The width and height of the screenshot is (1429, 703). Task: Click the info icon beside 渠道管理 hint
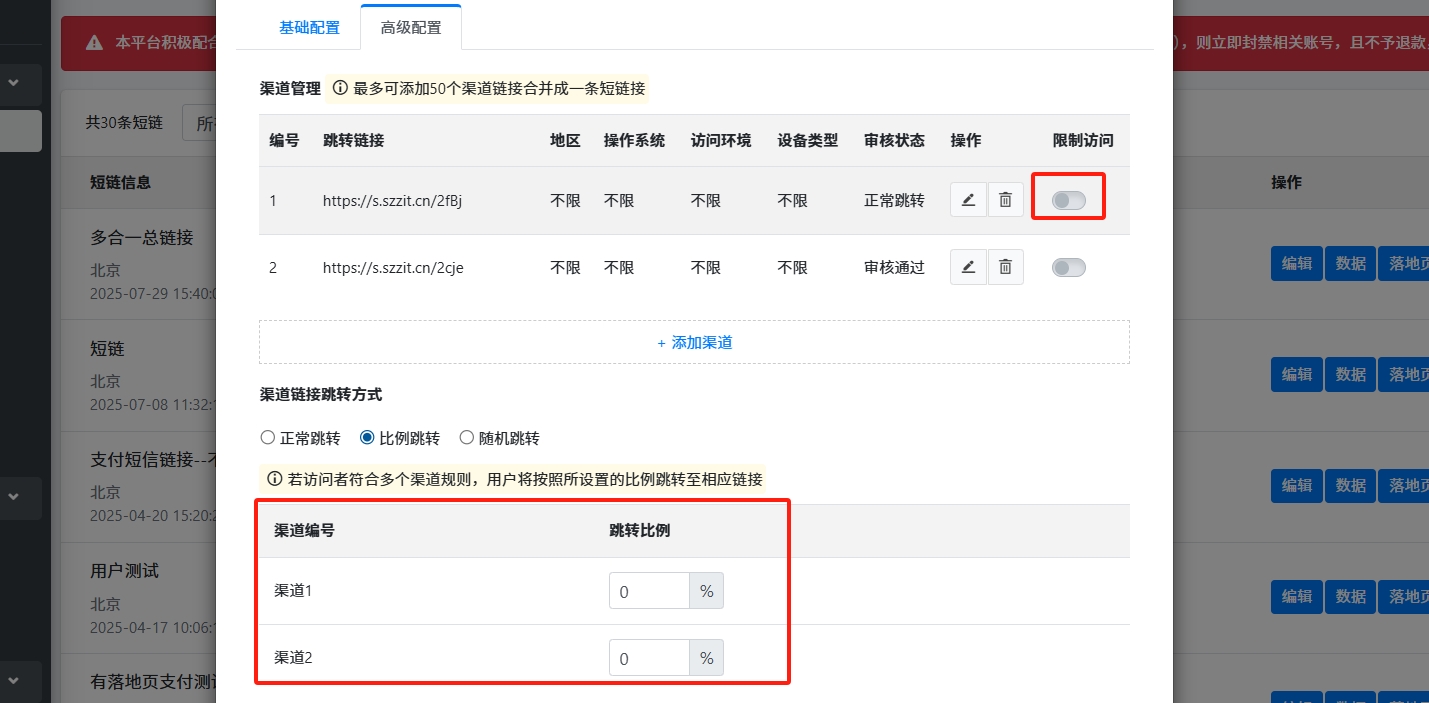(x=340, y=88)
